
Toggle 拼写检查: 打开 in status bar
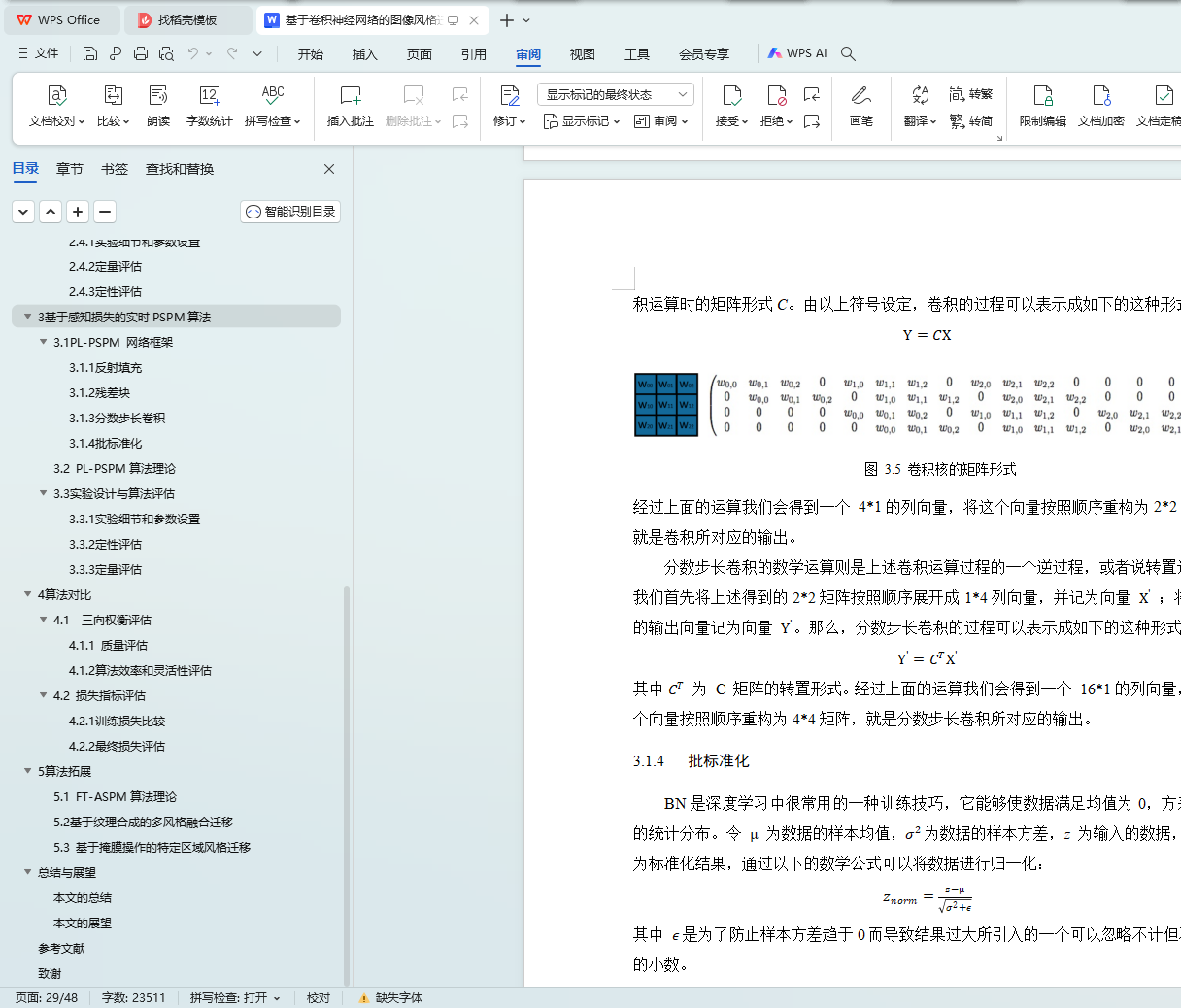[x=235, y=998]
